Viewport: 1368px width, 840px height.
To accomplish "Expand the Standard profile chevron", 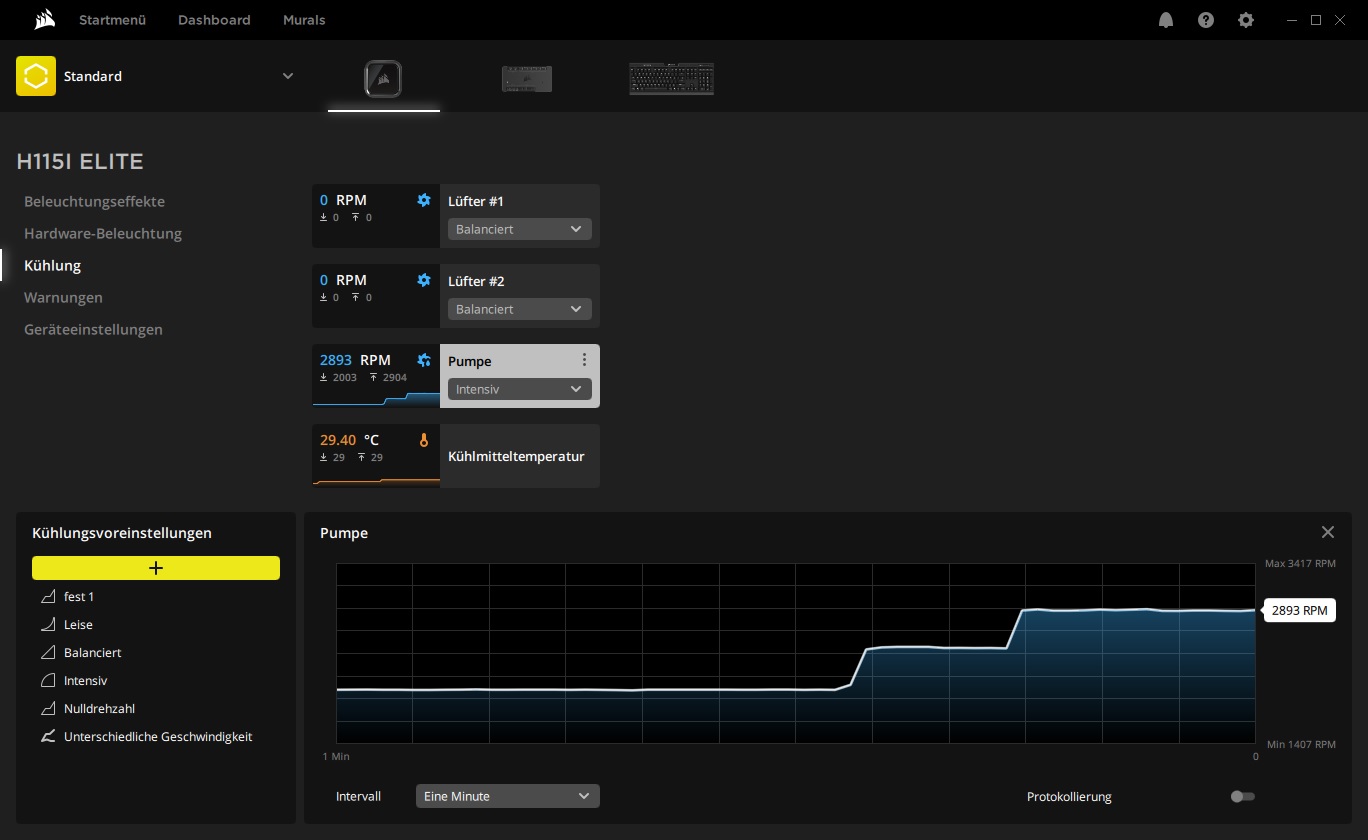I will [288, 76].
